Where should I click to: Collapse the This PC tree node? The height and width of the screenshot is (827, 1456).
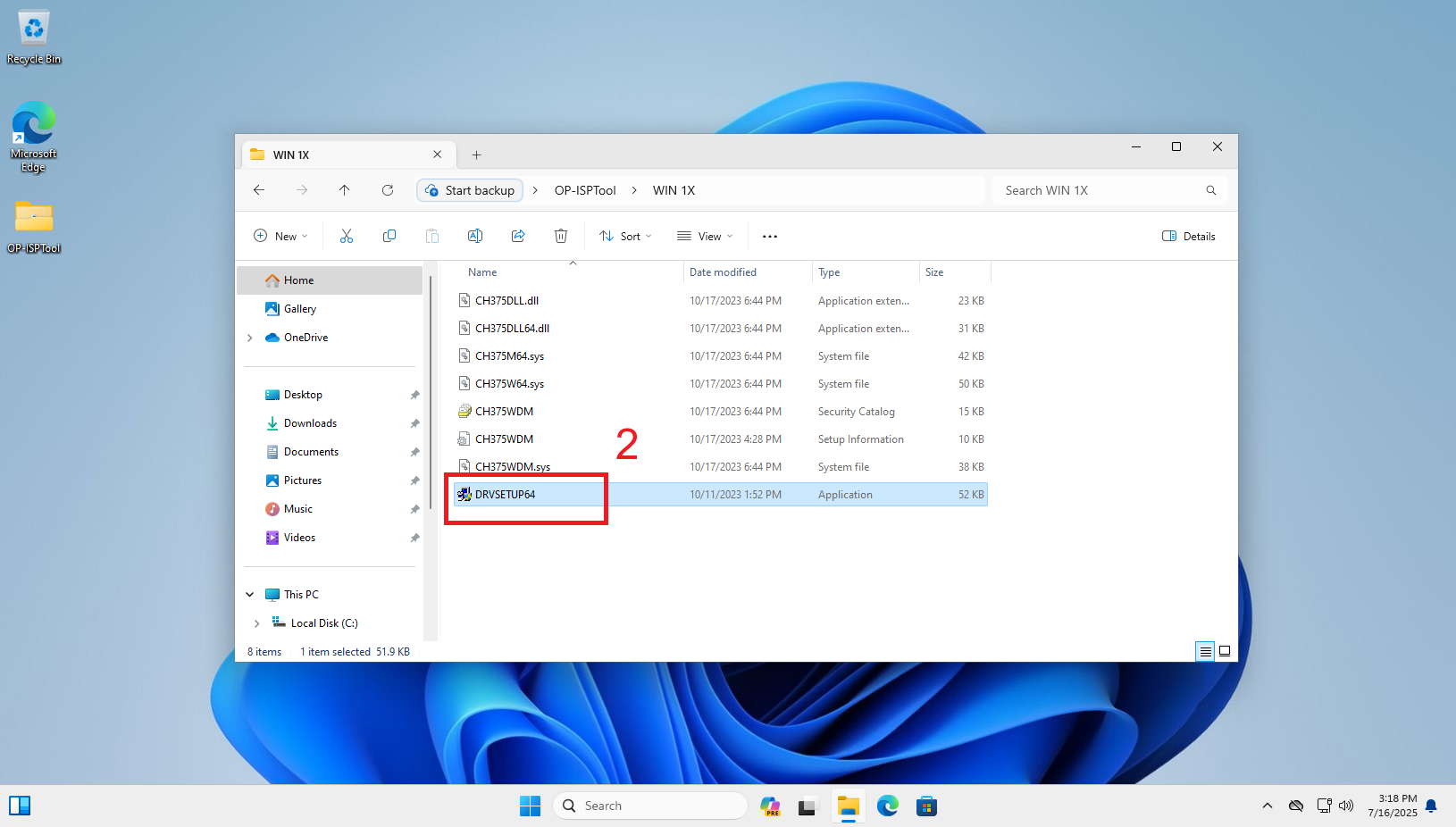click(x=250, y=595)
